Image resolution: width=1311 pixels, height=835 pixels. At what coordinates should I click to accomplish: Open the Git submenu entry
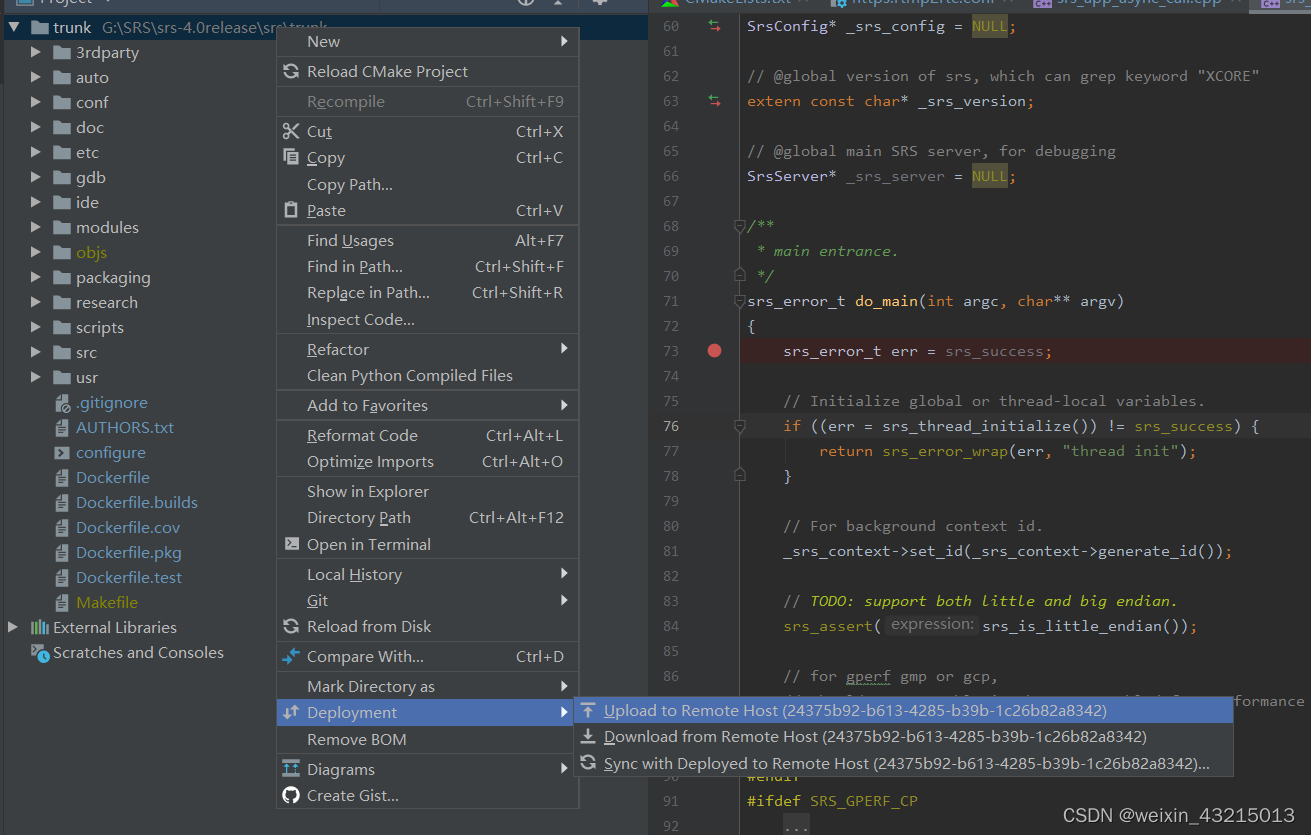(x=428, y=600)
